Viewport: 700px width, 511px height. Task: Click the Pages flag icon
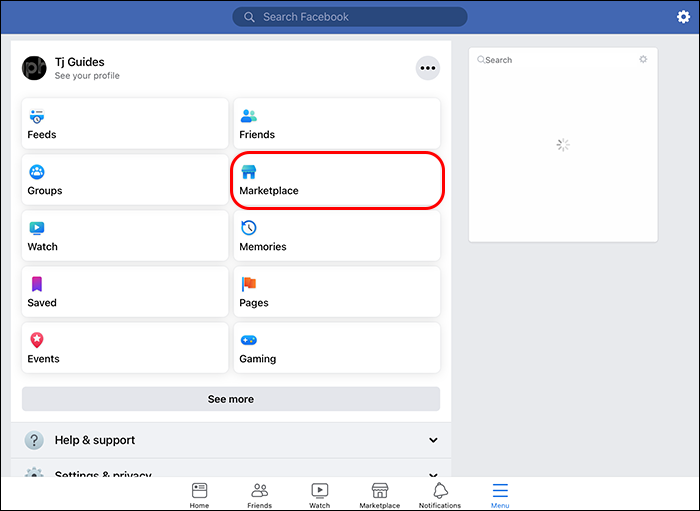(249, 284)
